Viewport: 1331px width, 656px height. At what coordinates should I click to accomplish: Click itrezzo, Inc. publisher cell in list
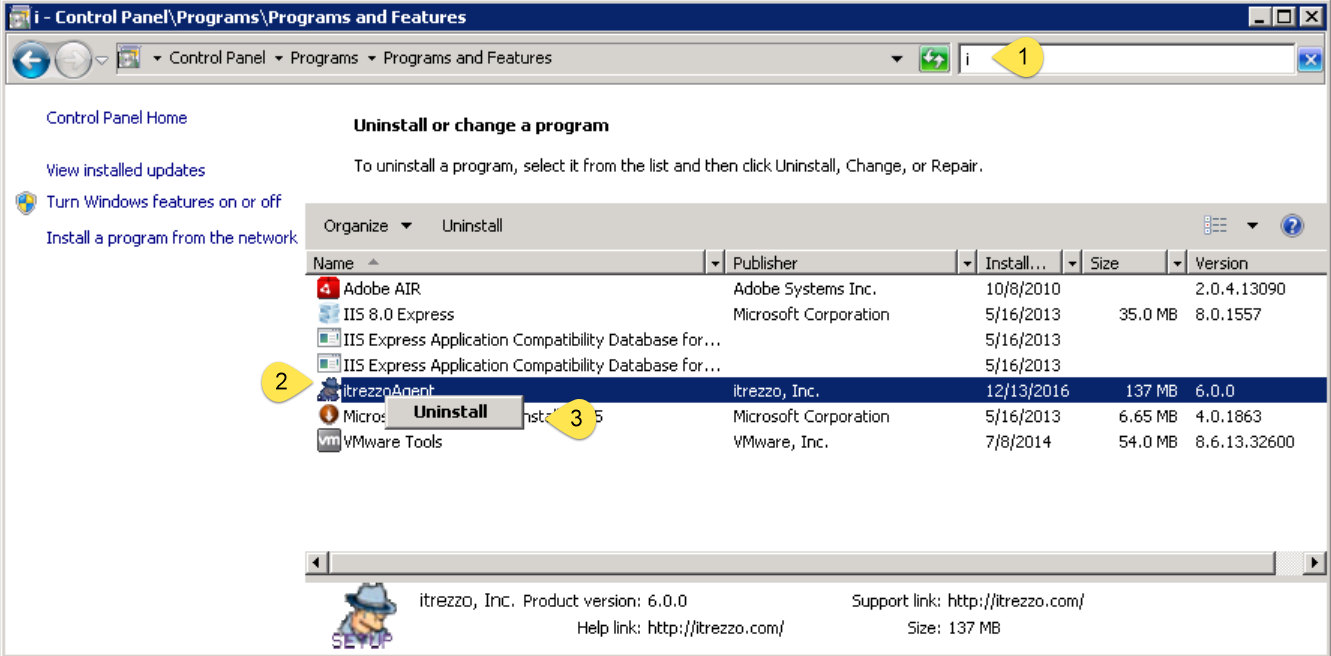point(777,391)
